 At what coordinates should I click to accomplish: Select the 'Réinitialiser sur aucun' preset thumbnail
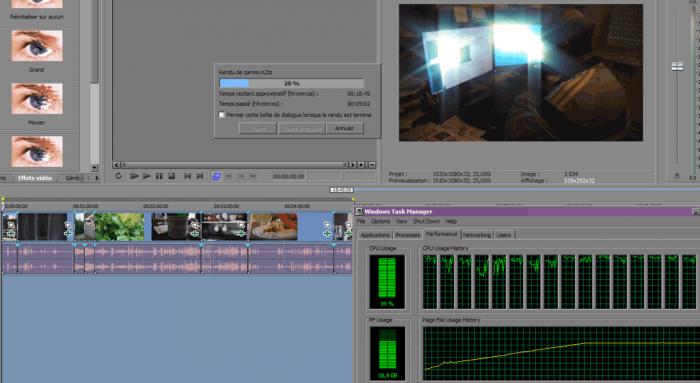click(x=37, y=4)
